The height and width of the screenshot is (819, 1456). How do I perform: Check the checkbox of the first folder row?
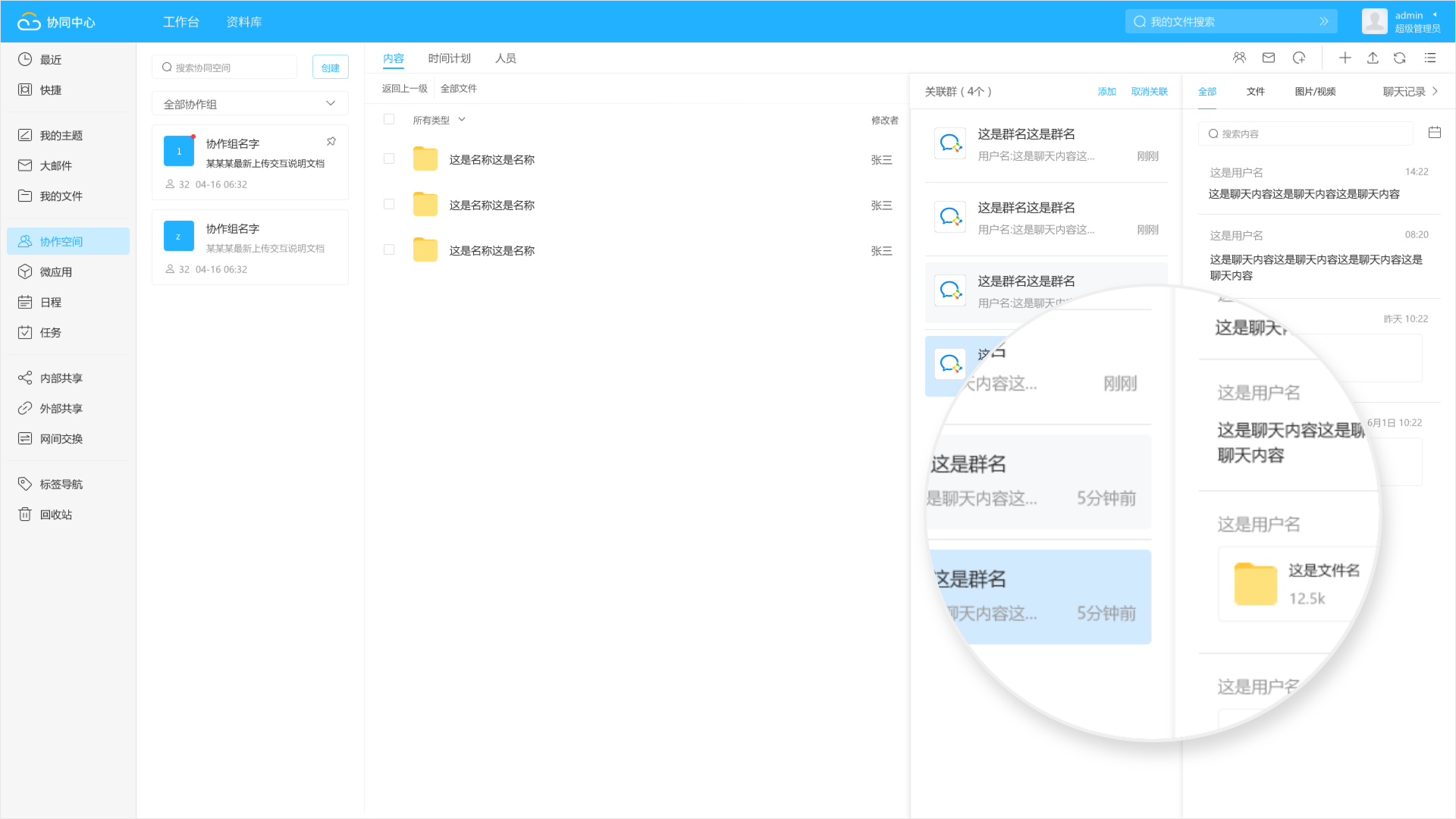(x=389, y=158)
